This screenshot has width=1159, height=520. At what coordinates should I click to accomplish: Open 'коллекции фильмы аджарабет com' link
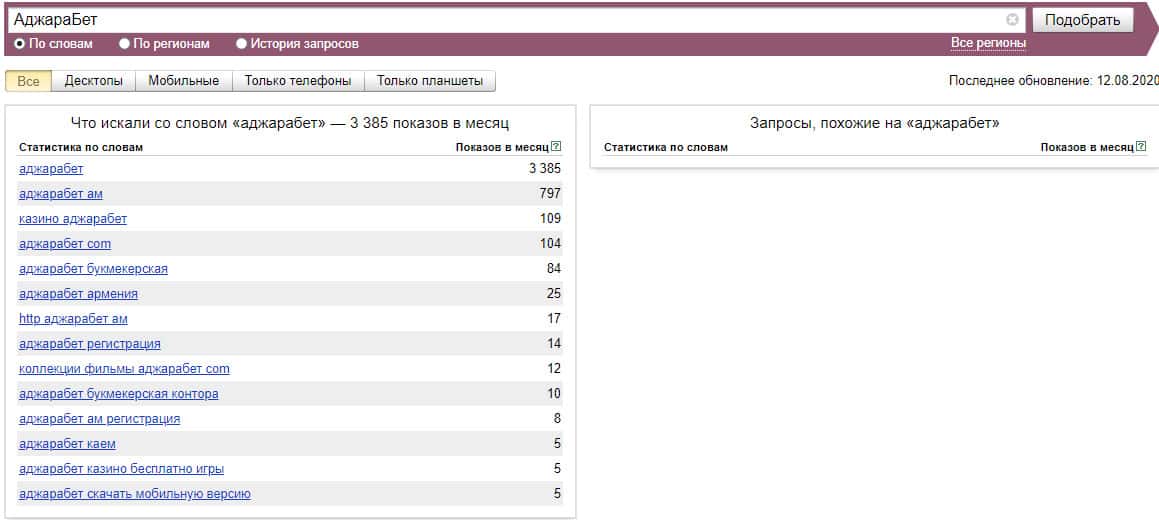pyautogui.click(x=124, y=369)
